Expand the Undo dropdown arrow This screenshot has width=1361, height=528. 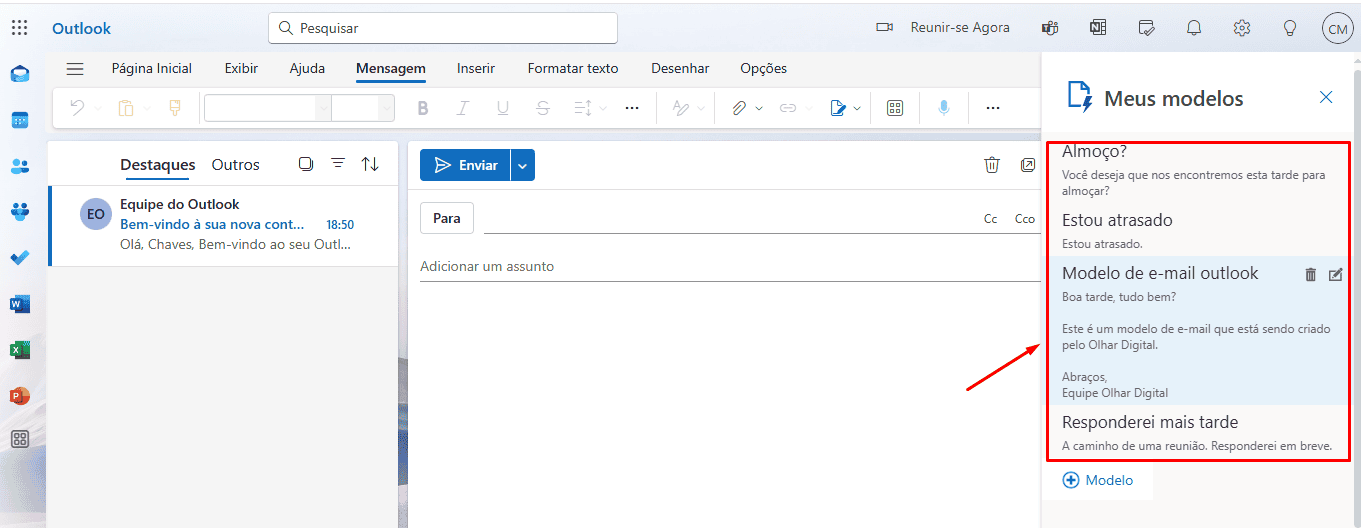coord(98,108)
